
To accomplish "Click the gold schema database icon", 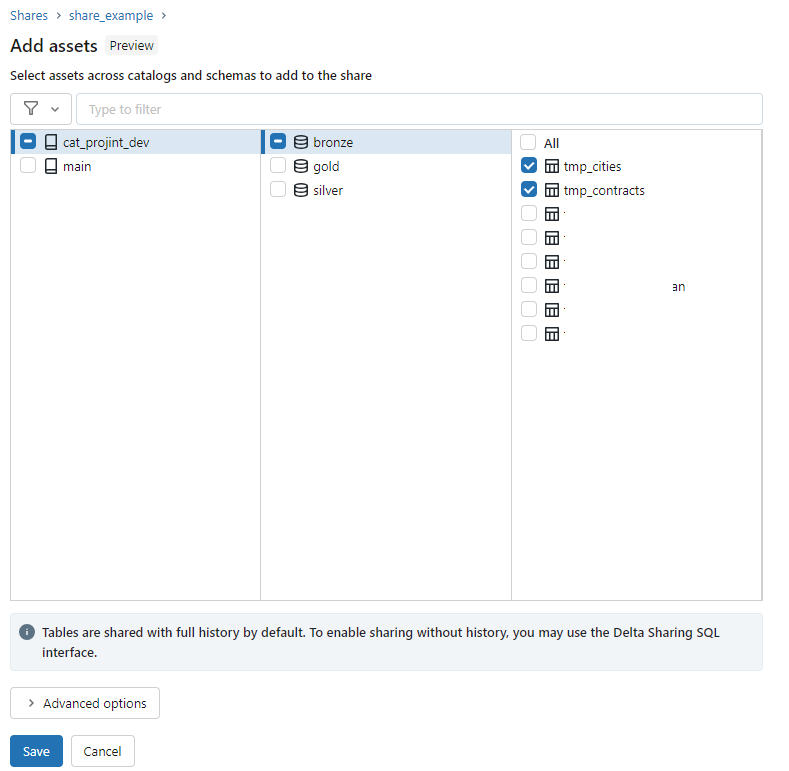I will click(x=301, y=166).
